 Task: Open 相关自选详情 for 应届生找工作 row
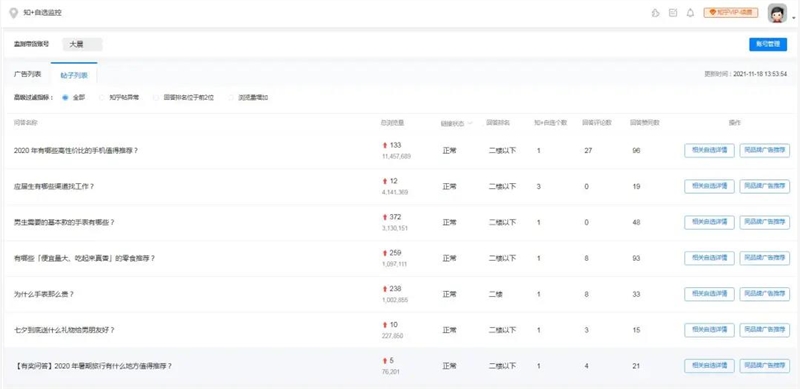tap(709, 186)
